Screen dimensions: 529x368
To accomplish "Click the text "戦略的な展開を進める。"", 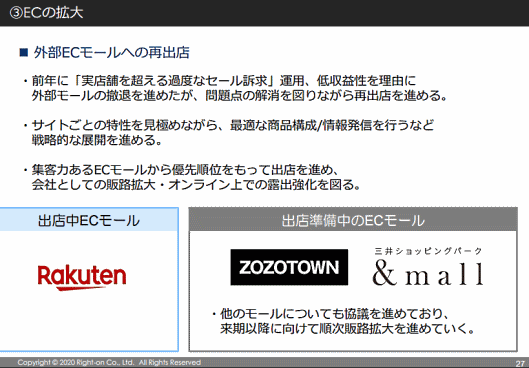I will [x=97, y=140].
